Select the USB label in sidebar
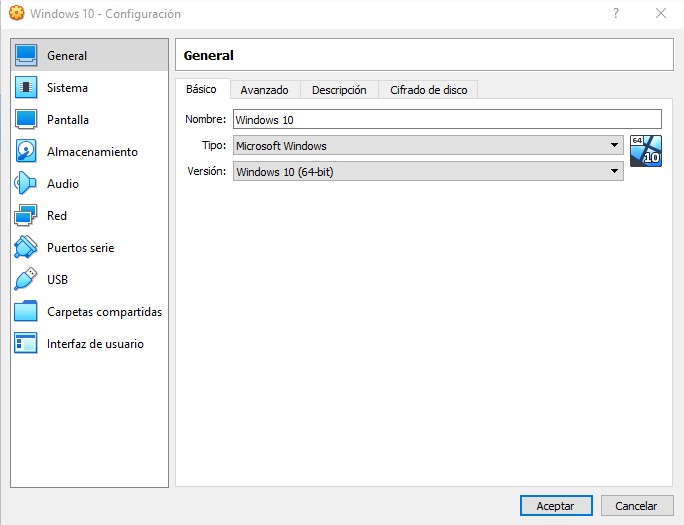The height and width of the screenshot is (525, 684). 58,280
